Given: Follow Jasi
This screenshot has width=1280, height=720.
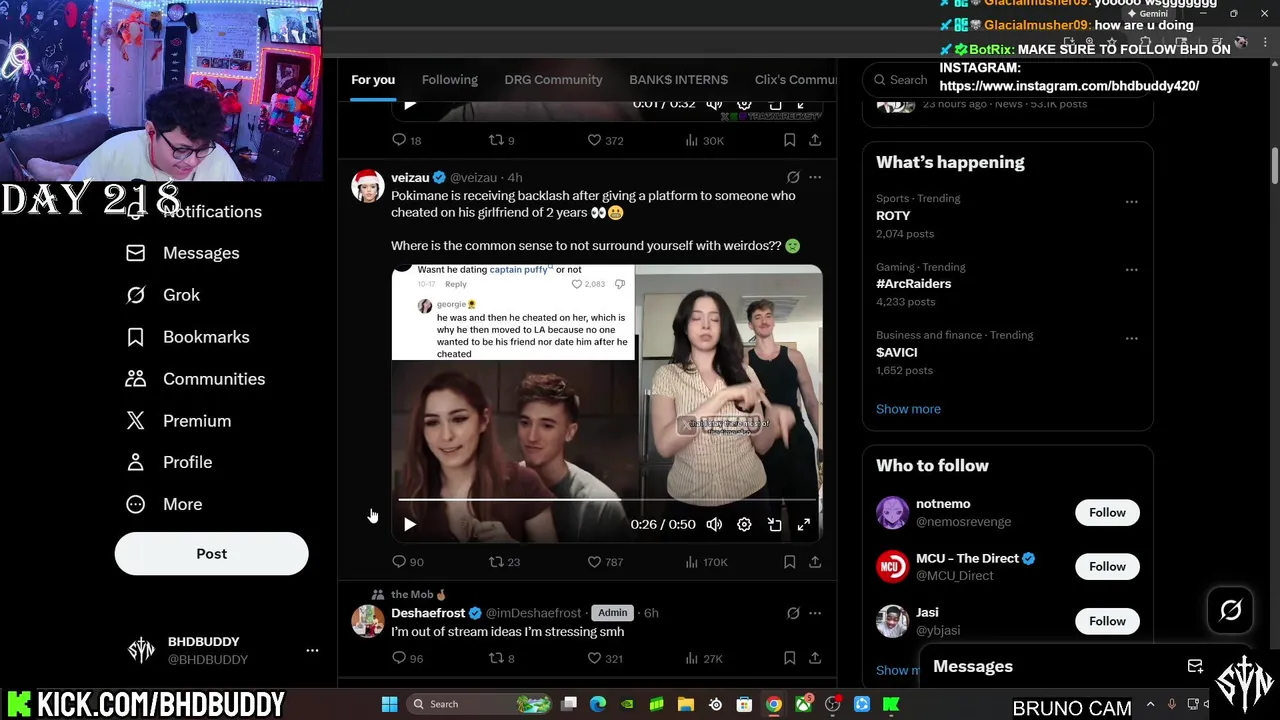Looking at the screenshot, I should [1107, 621].
